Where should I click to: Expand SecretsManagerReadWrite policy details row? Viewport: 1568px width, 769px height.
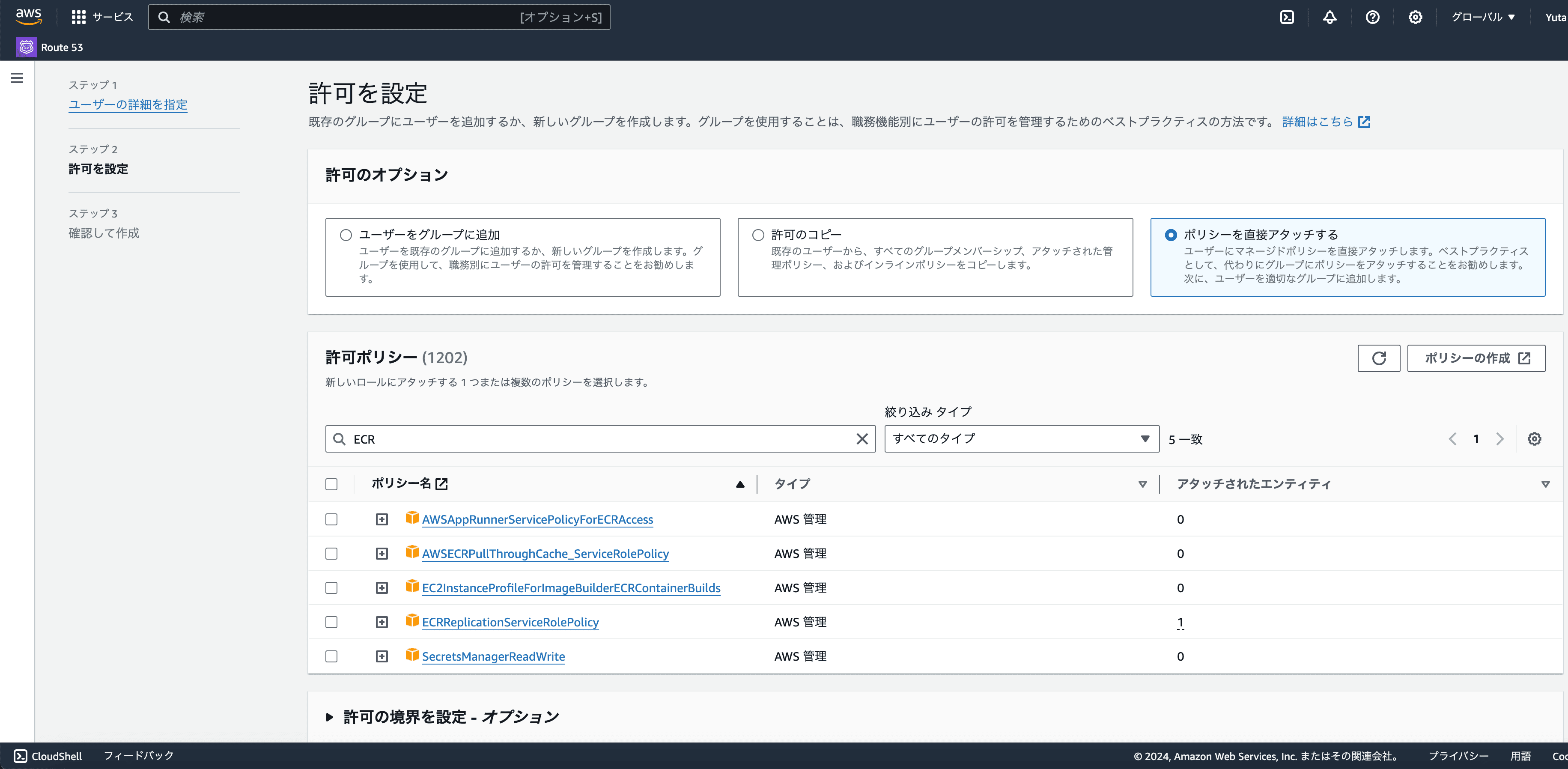click(x=382, y=656)
